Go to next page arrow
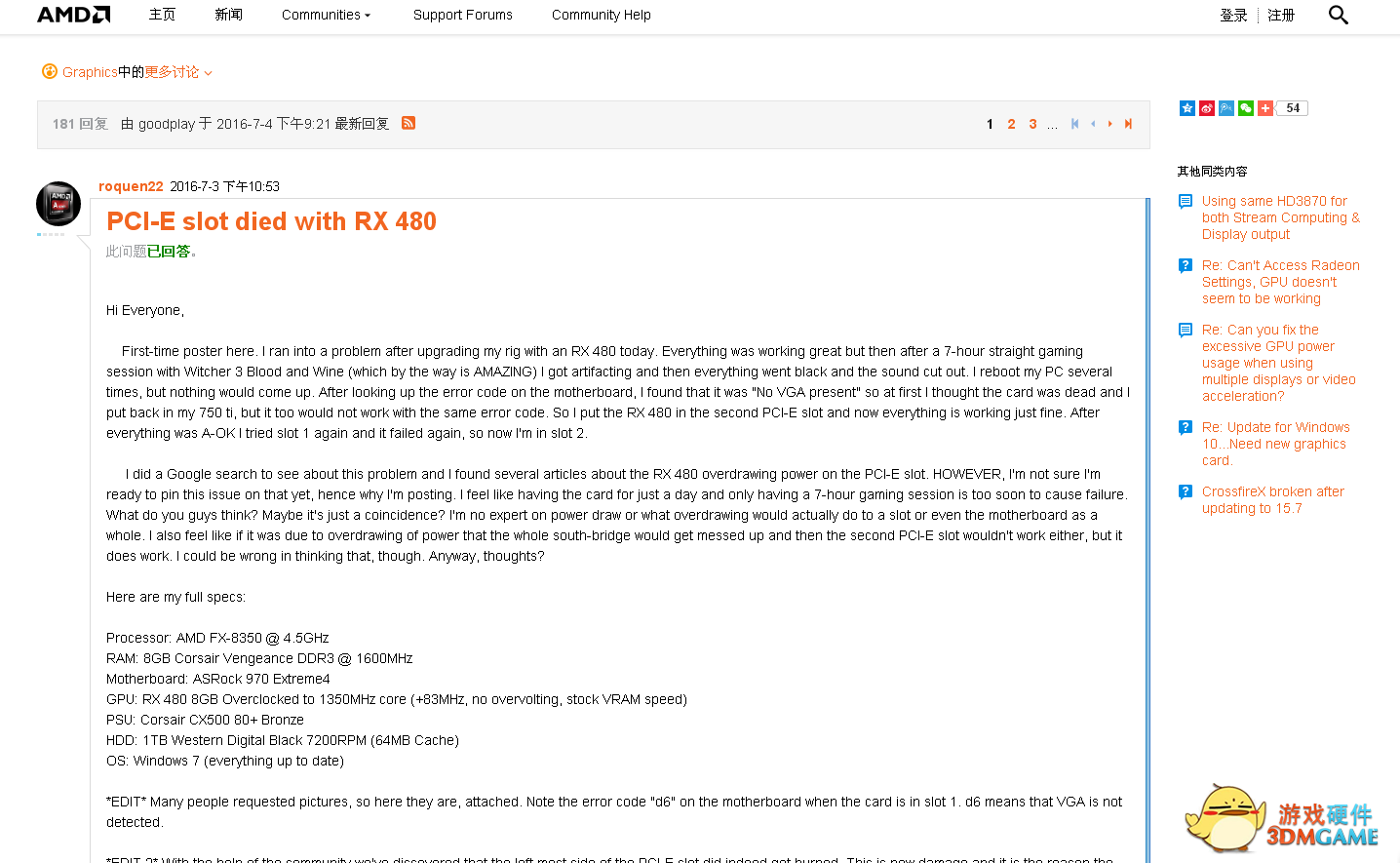 coord(1109,124)
